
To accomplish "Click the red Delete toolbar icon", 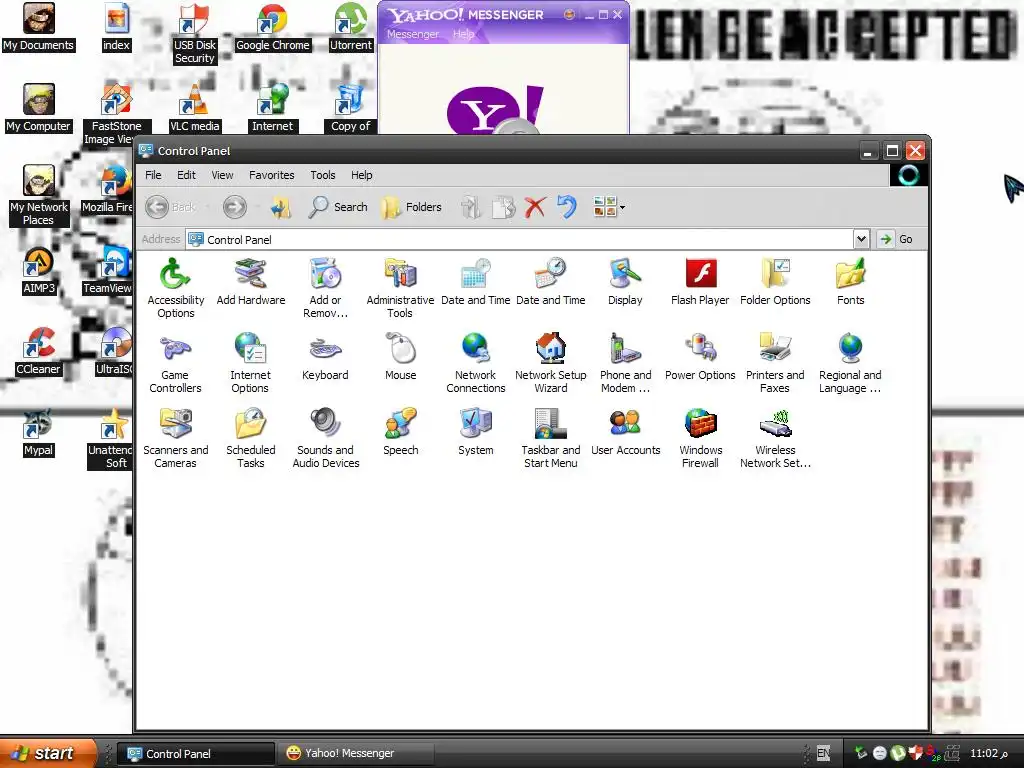I will [535, 207].
